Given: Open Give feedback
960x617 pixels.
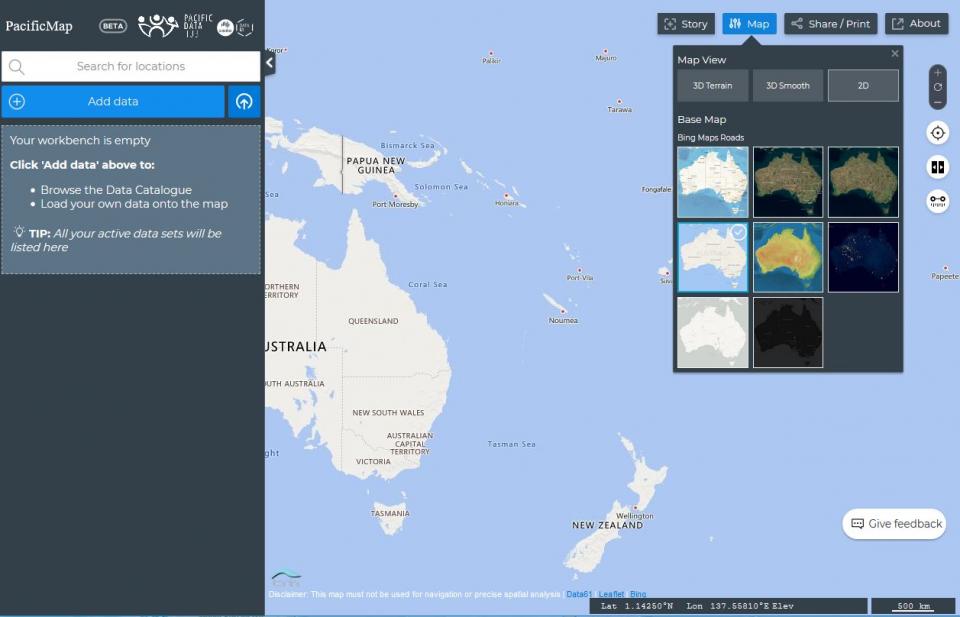Looking at the screenshot, I should pos(893,523).
